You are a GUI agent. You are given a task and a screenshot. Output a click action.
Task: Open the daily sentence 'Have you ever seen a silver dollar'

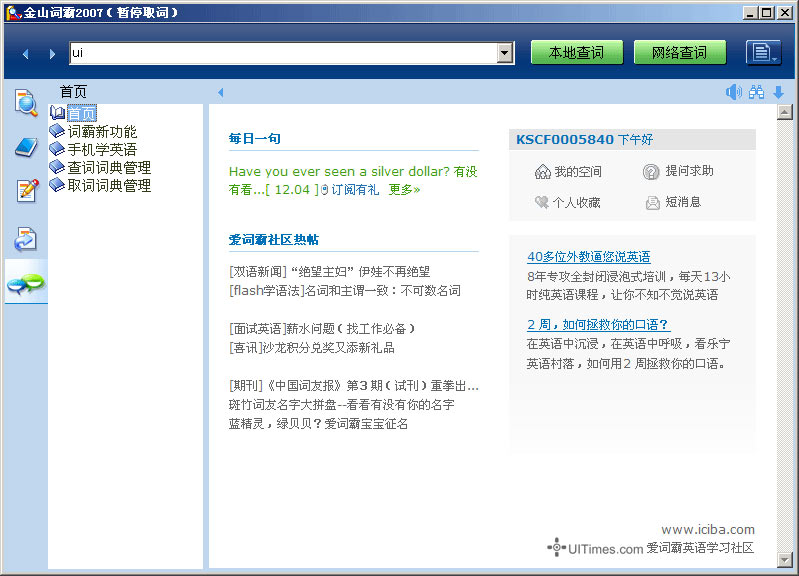coord(353,180)
